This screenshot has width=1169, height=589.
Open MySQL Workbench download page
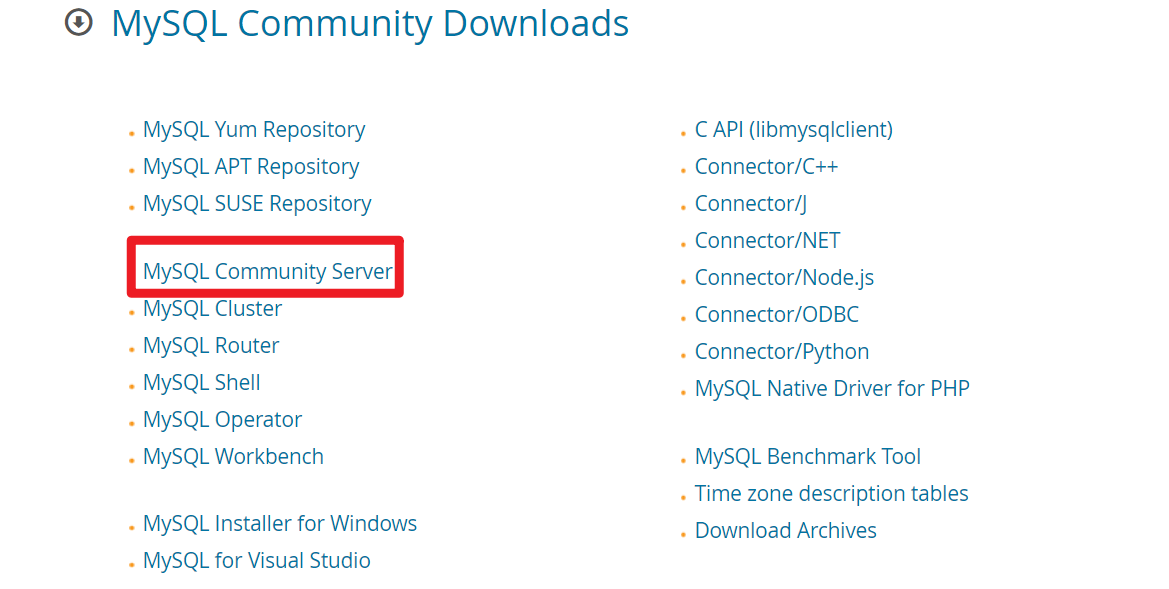tap(233, 456)
